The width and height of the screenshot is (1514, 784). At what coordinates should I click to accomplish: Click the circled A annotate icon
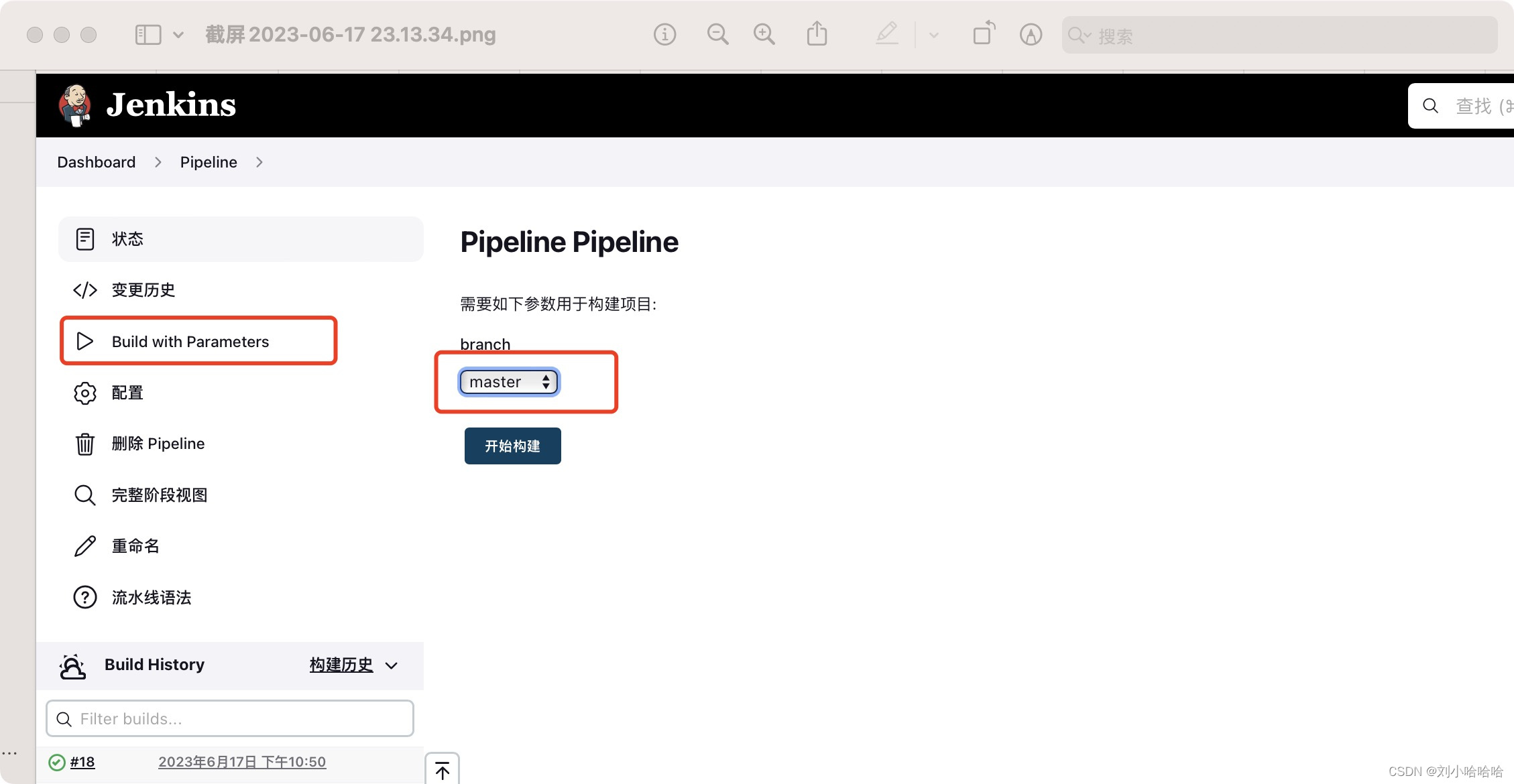[x=1031, y=34]
